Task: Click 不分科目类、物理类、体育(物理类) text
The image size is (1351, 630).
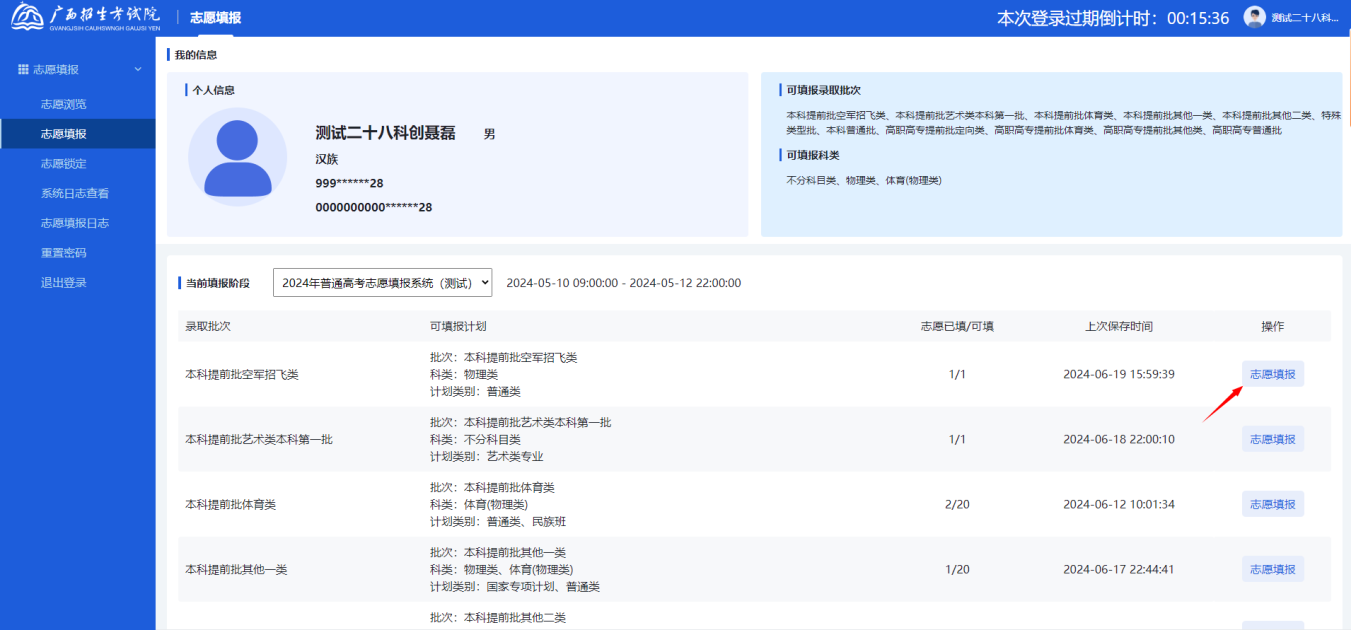Action: pyautogui.click(x=864, y=180)
